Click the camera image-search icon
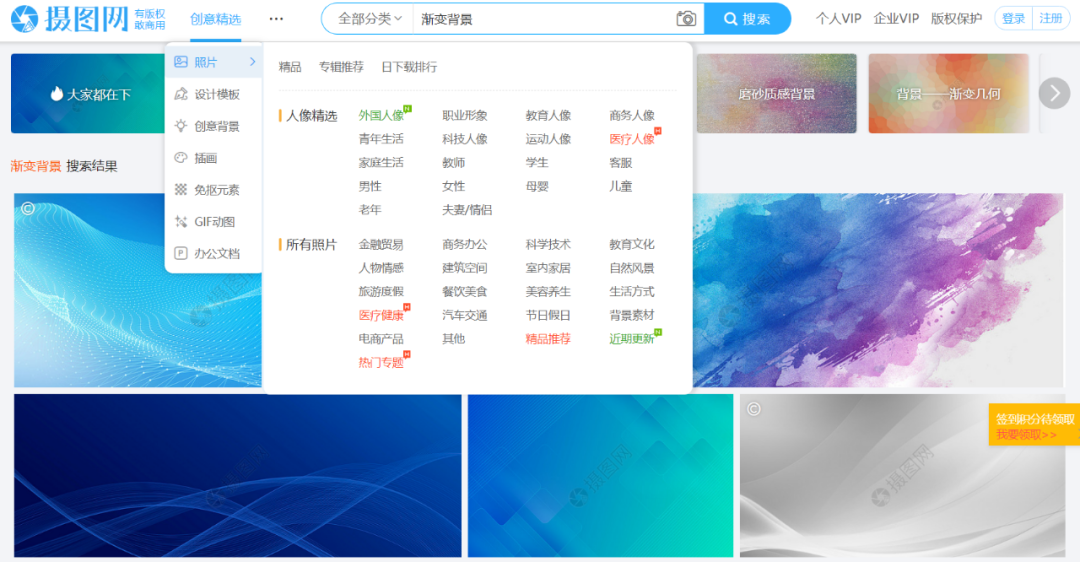The image size is (1080, 562). [685, 19]
